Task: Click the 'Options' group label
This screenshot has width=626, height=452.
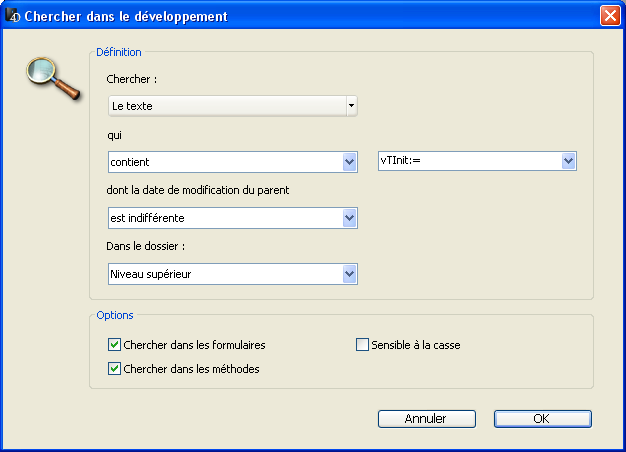Action: [114, 315]
